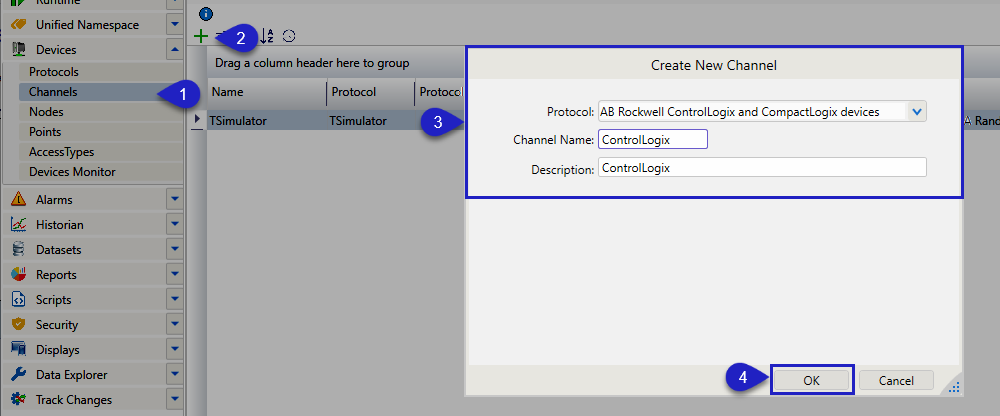Image resolution: width=1000 pixels, height=416 pixels.
Task: Cancel the Create New Channel dialog
Action: 895,381
